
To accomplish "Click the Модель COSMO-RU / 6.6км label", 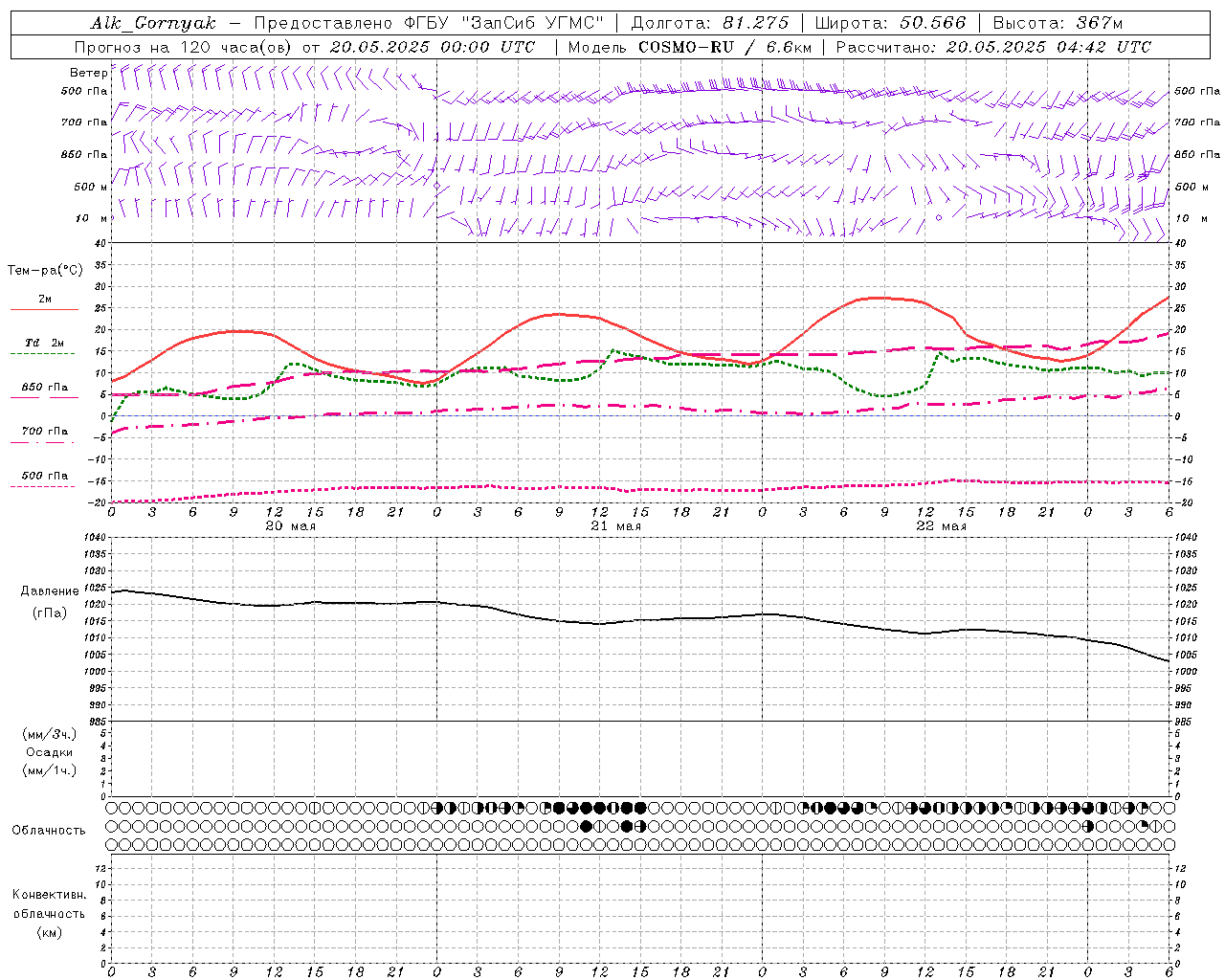I will tap(689, 47).
